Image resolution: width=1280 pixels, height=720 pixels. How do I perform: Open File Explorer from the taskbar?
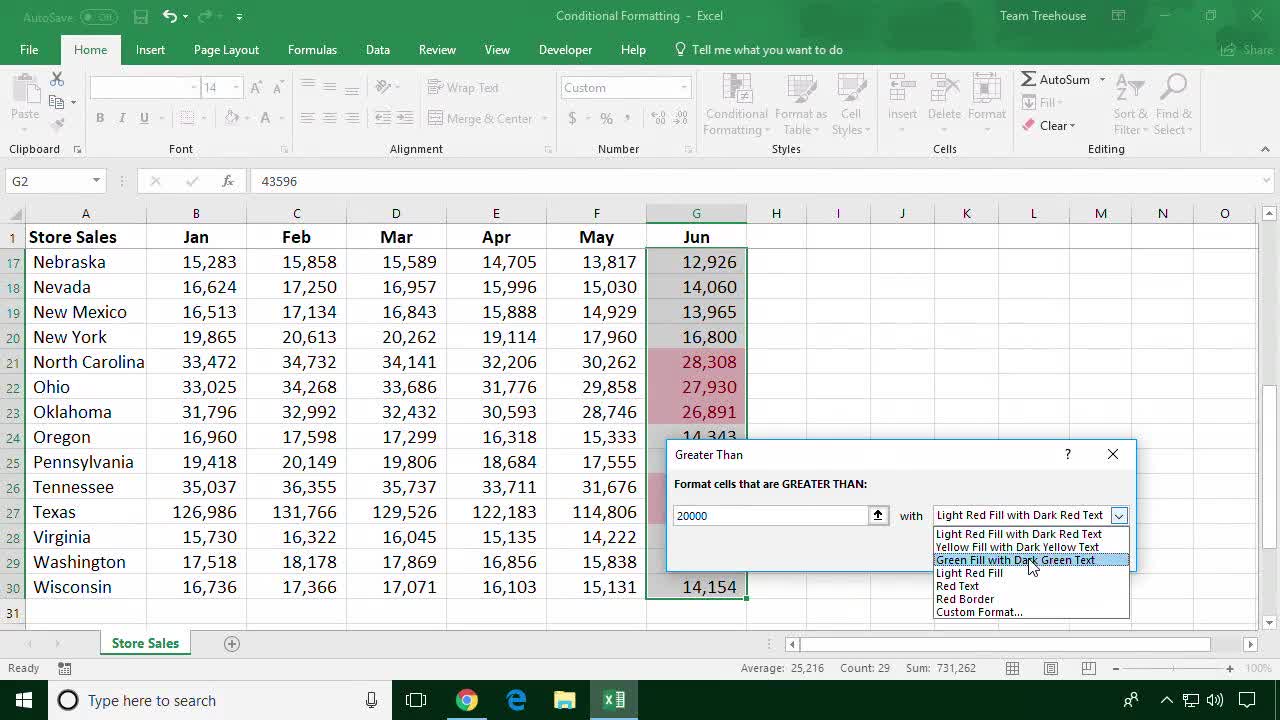coord(565,700)
